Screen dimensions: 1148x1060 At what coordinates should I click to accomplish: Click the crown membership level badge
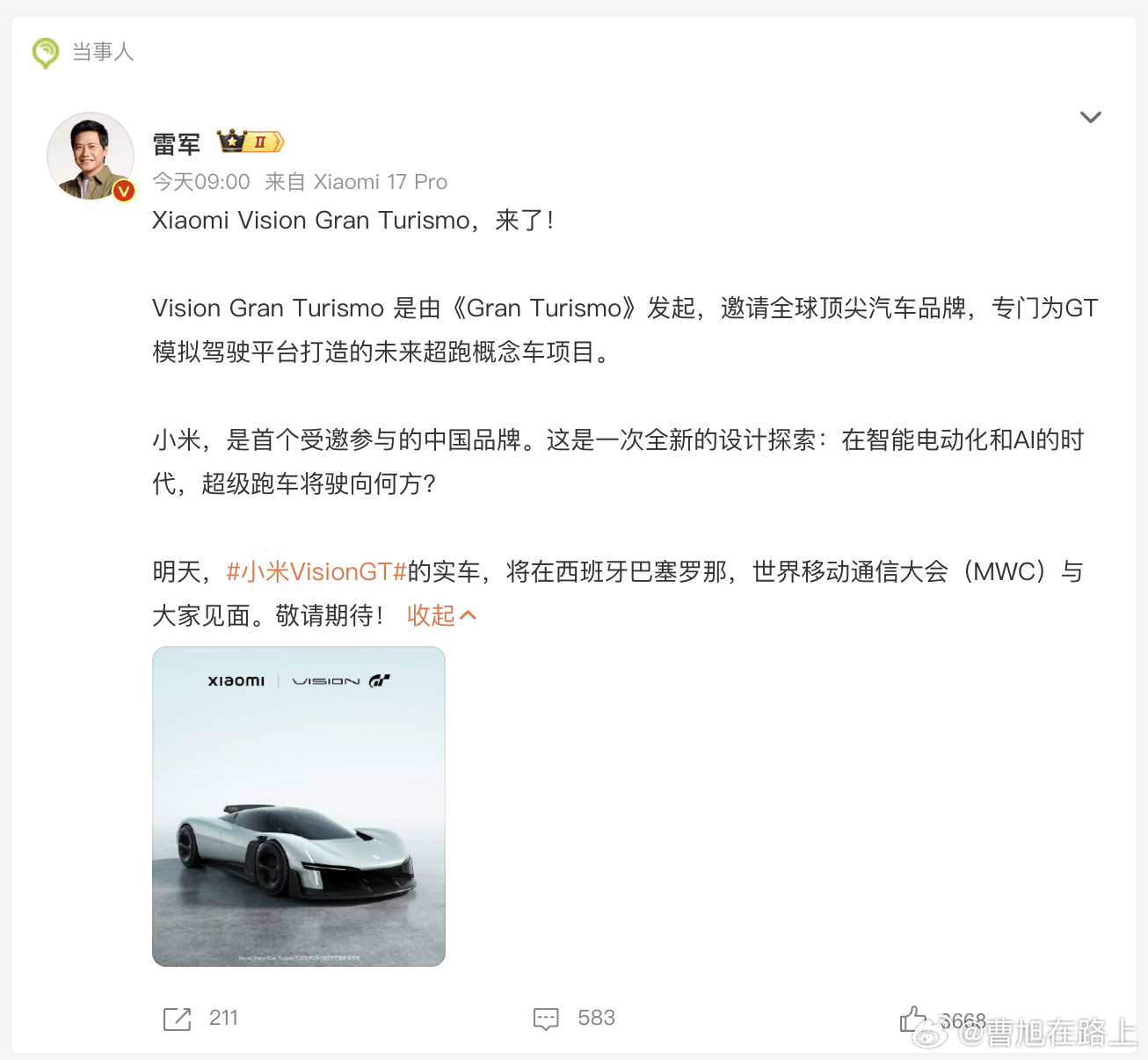coord(251,141)
